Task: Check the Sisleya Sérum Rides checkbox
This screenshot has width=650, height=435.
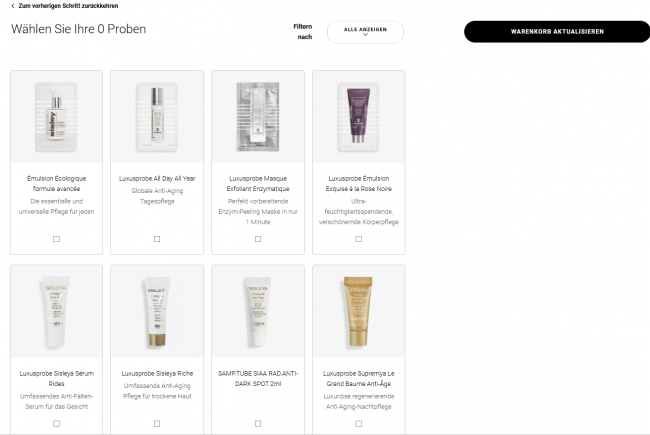Action: [56, 423]
